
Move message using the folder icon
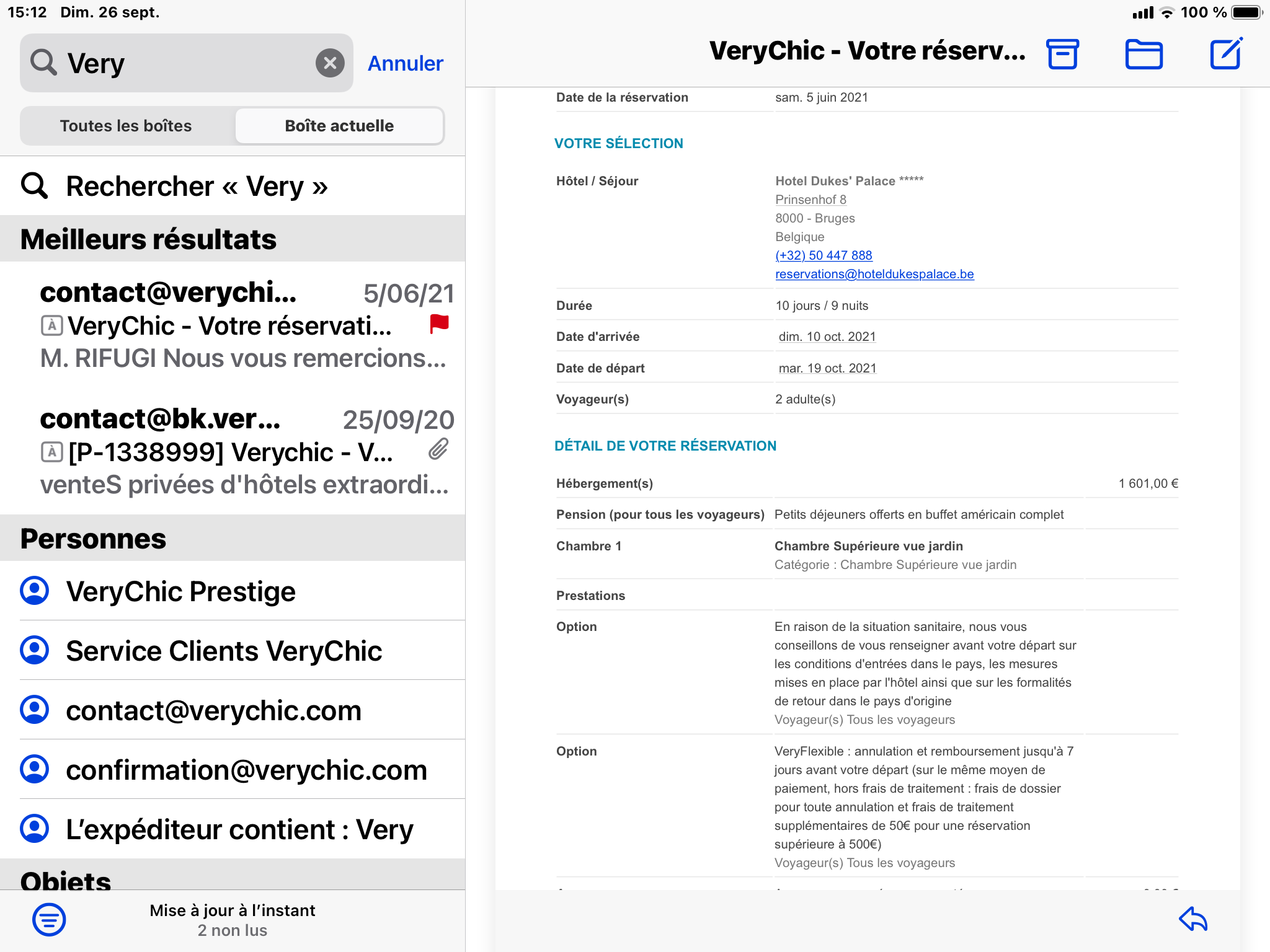point(1143,54)
